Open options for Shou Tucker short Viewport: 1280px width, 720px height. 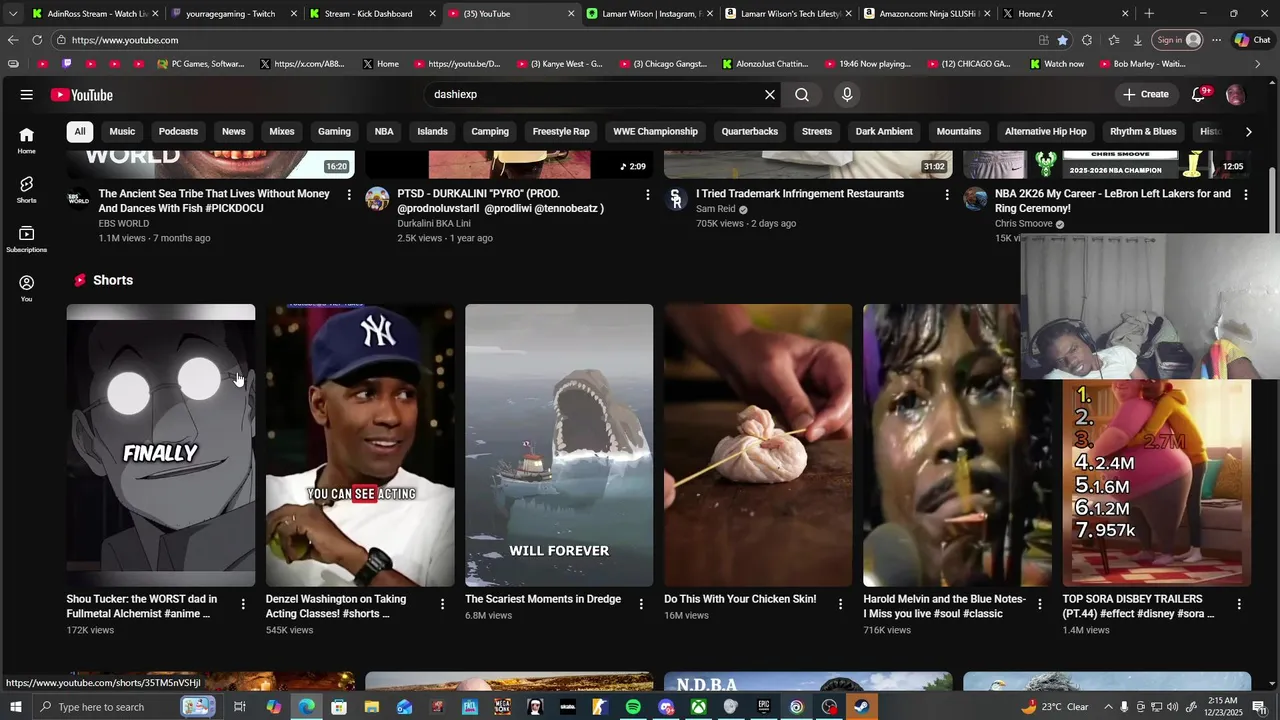[x=243, y=604]
